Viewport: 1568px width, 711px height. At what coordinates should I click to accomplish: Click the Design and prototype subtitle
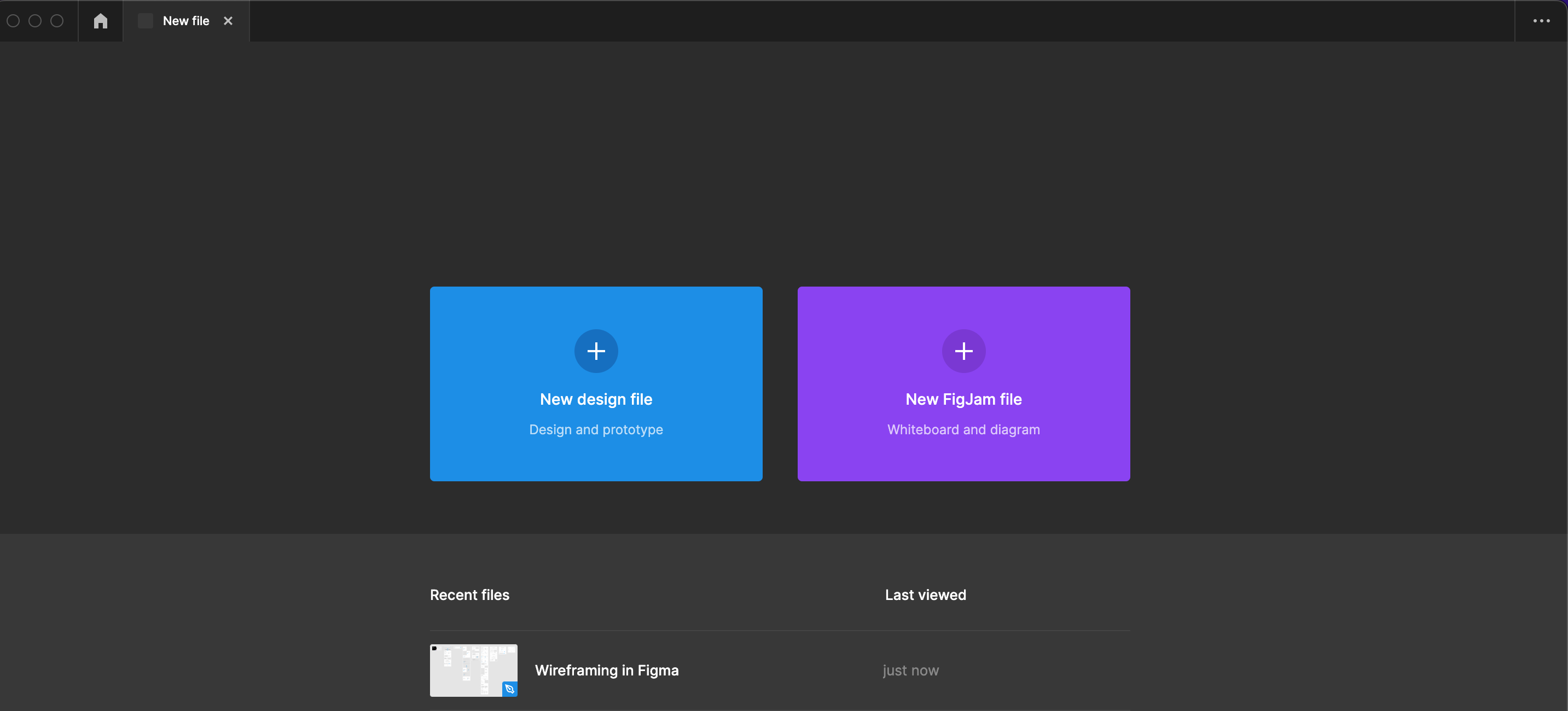pos(596,430)
